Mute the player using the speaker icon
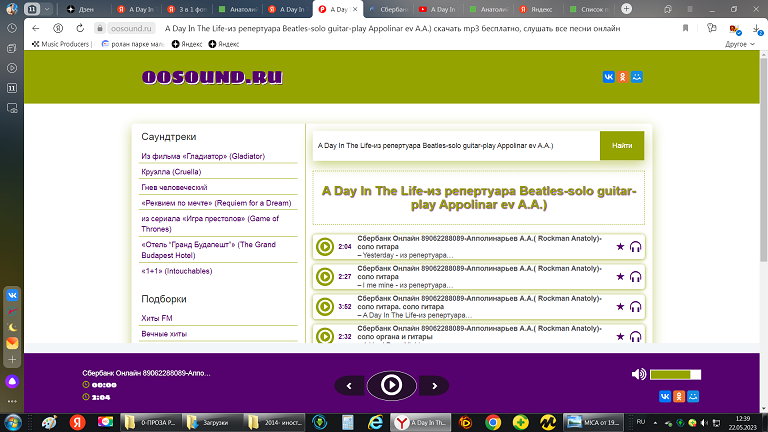 639,374
